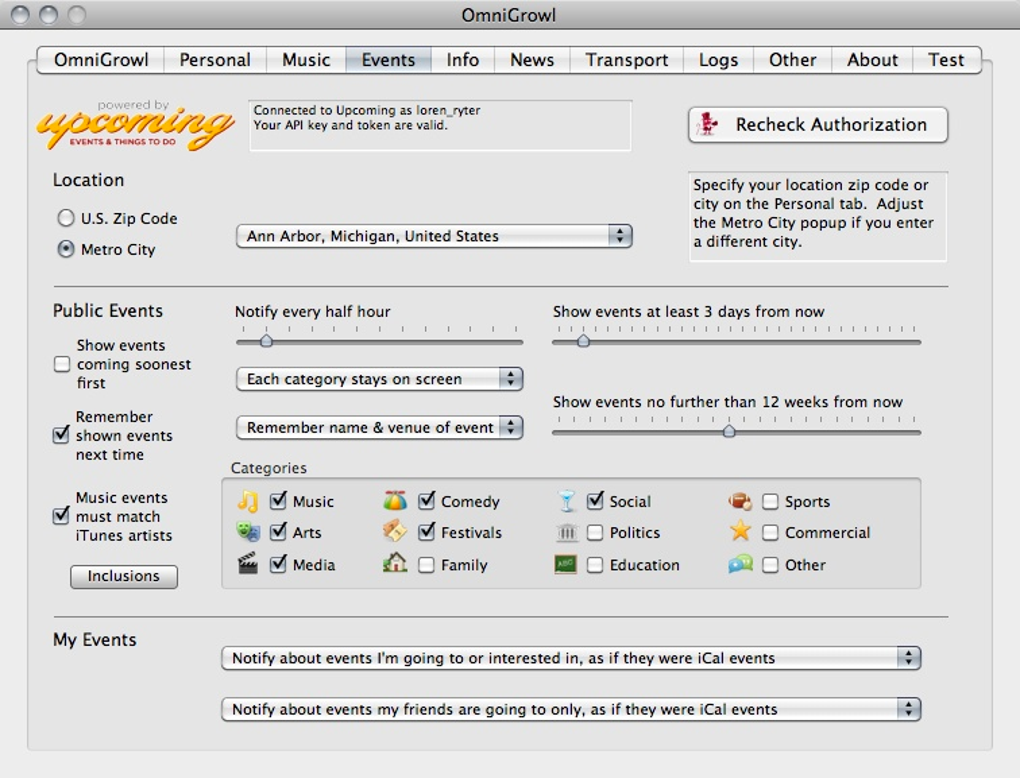The image size is (1020, 778).
Task: Switch to the Personal tab
Action: [x=215, y=60]
